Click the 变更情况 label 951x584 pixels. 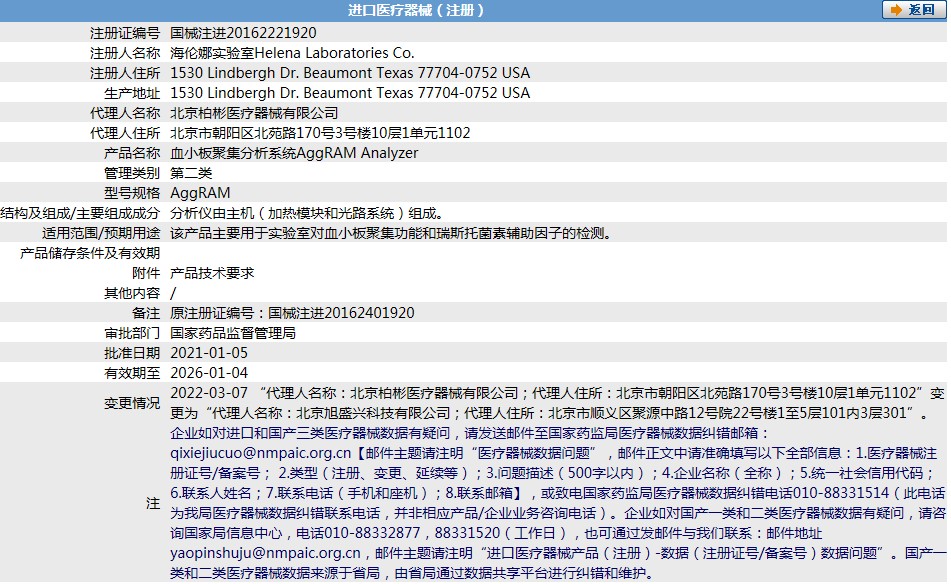(x=132, y=403)
